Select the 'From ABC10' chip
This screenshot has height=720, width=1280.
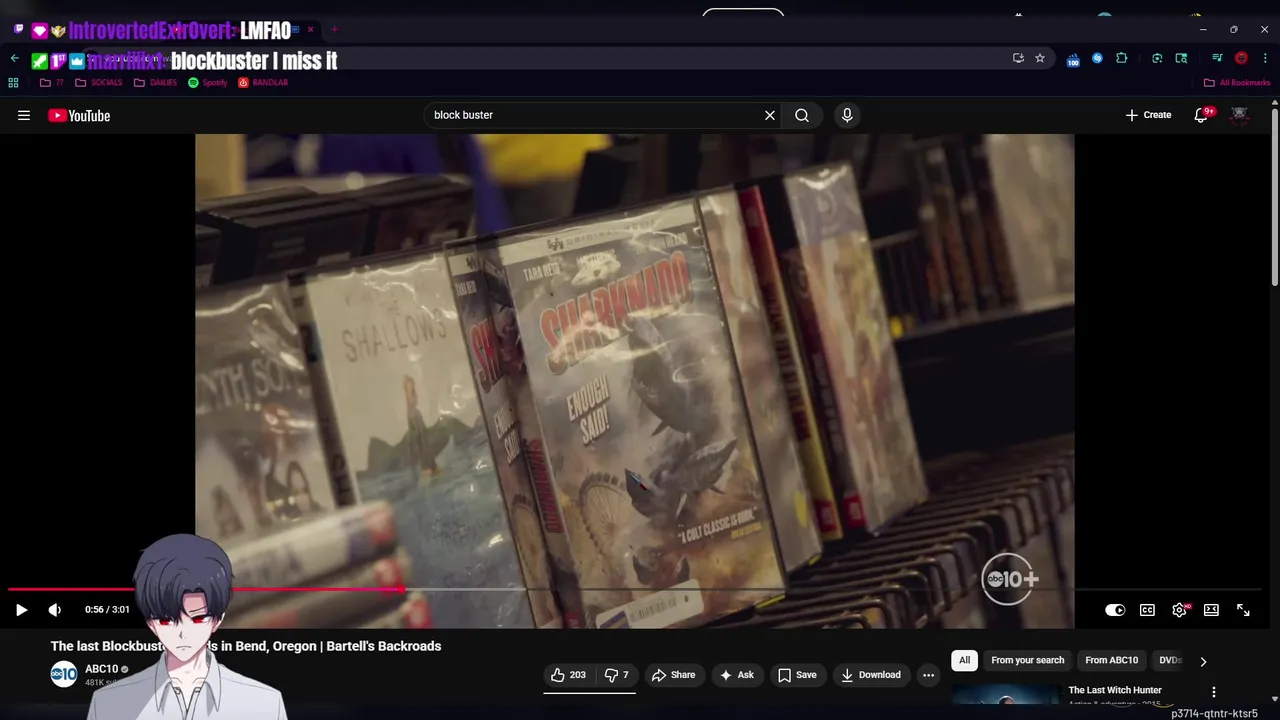(x=1111, y=660)
